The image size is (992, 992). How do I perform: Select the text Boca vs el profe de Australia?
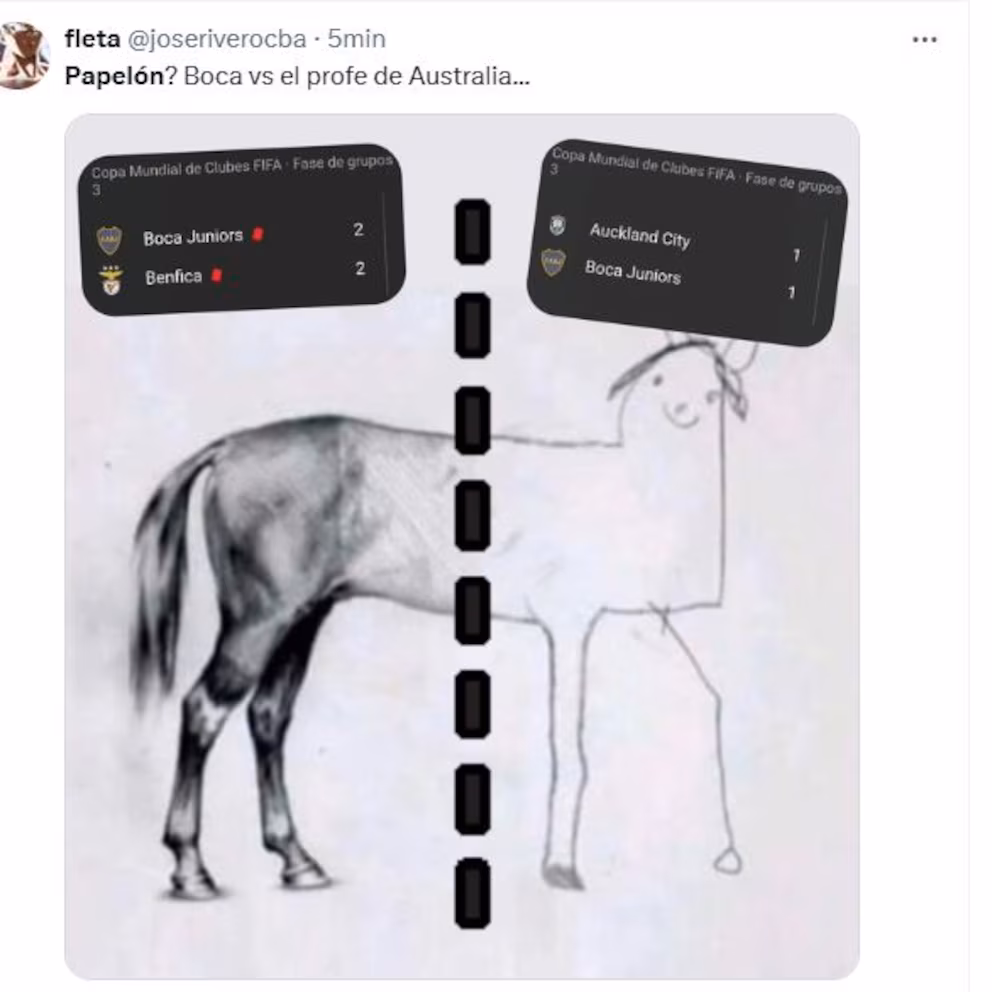(x=357, y=76)
